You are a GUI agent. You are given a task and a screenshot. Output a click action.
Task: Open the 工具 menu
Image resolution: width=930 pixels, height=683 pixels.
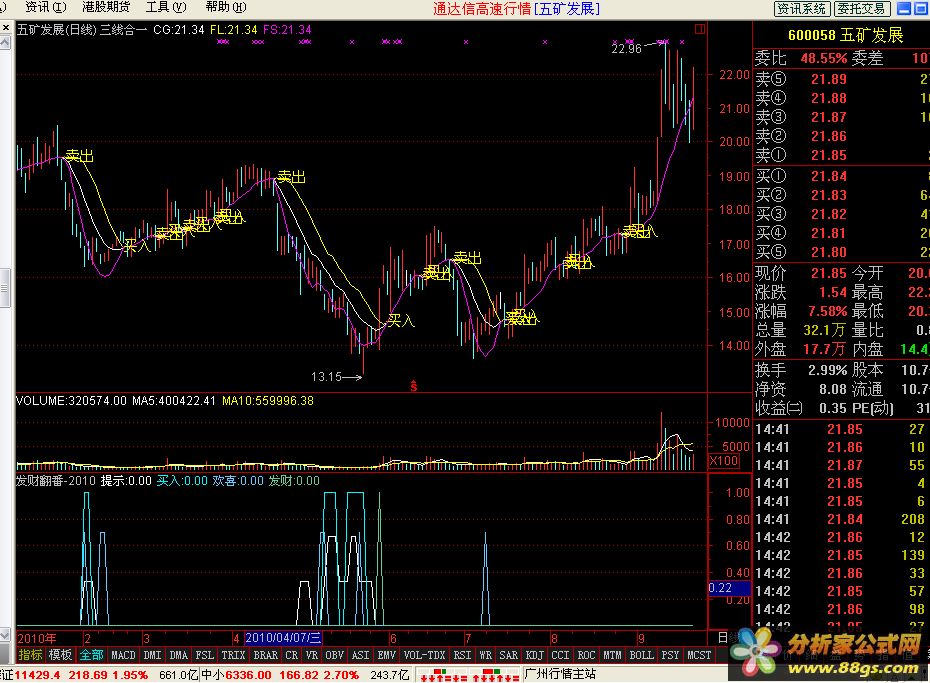click(x=165, y=7)
